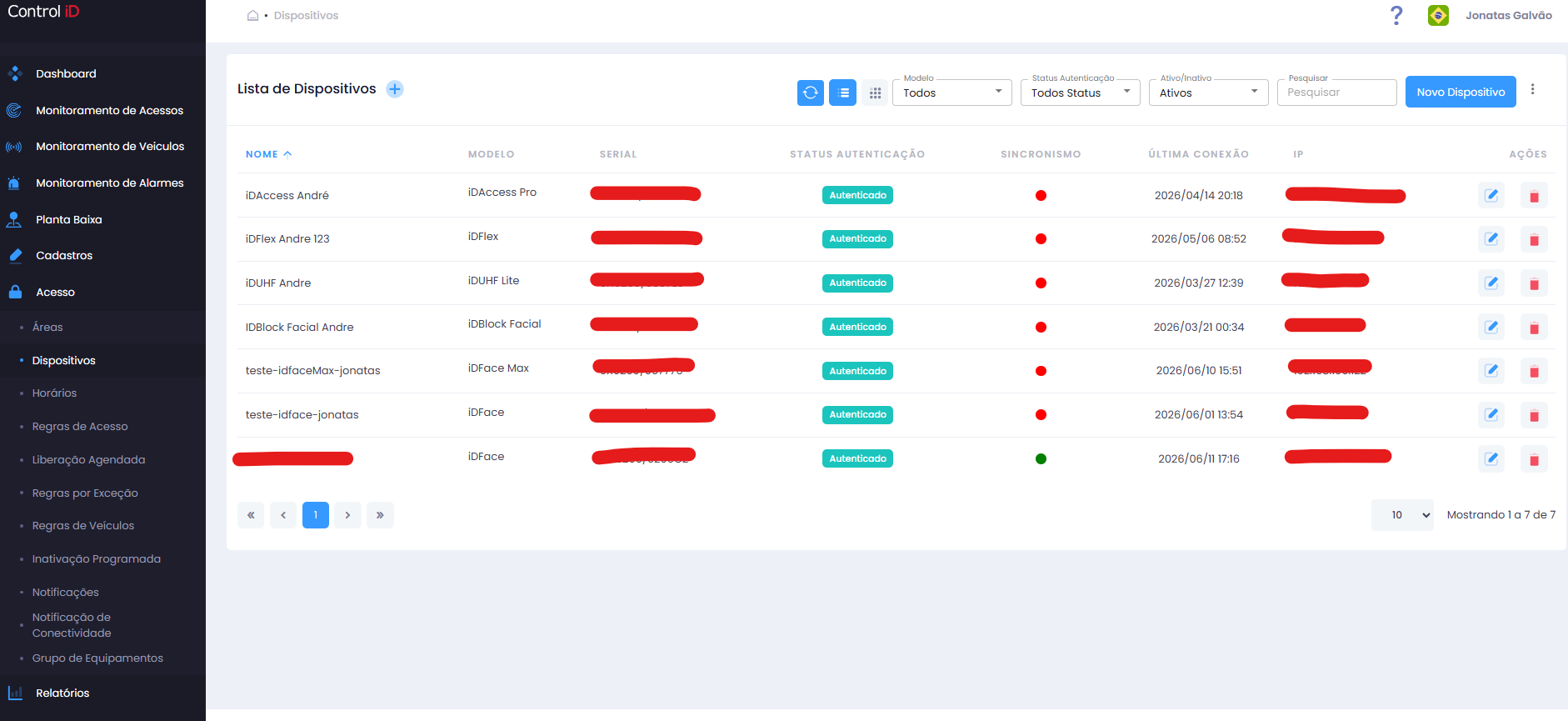Select the list view layout icon
This screenshot has width=1568, height=721.
click(842, 93)
